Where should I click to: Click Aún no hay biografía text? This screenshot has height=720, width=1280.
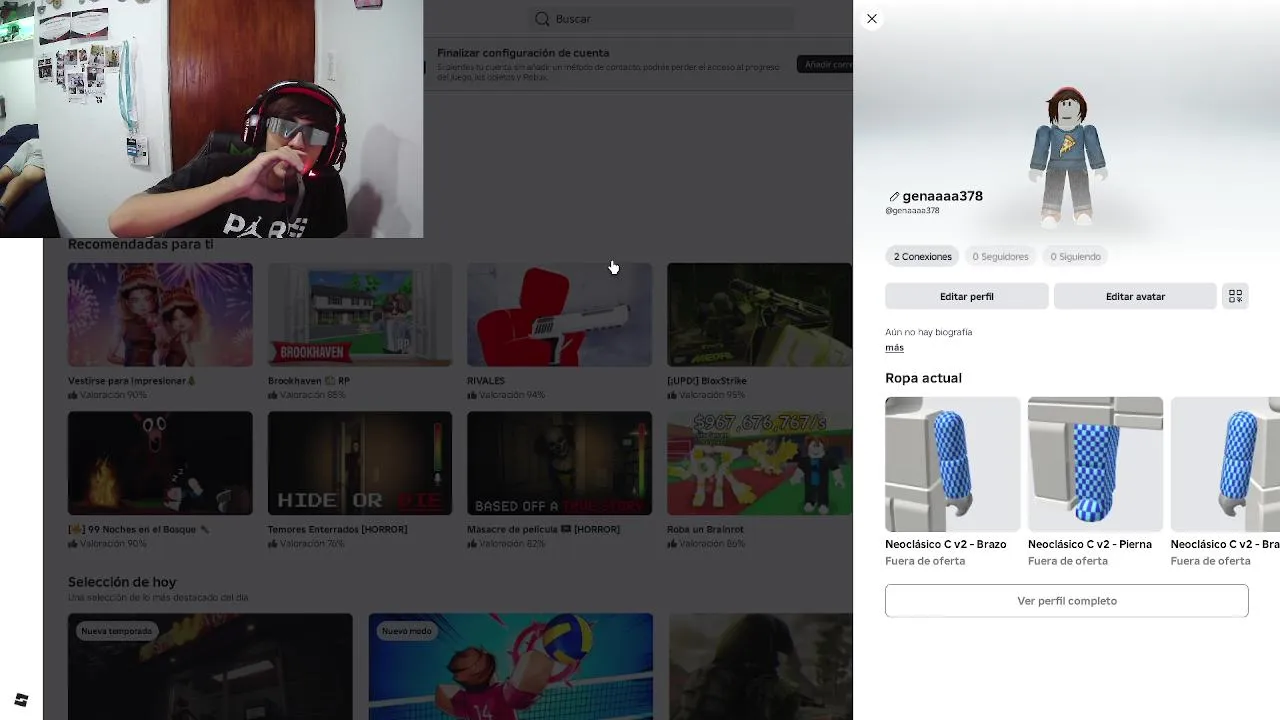tap(928, 332)
